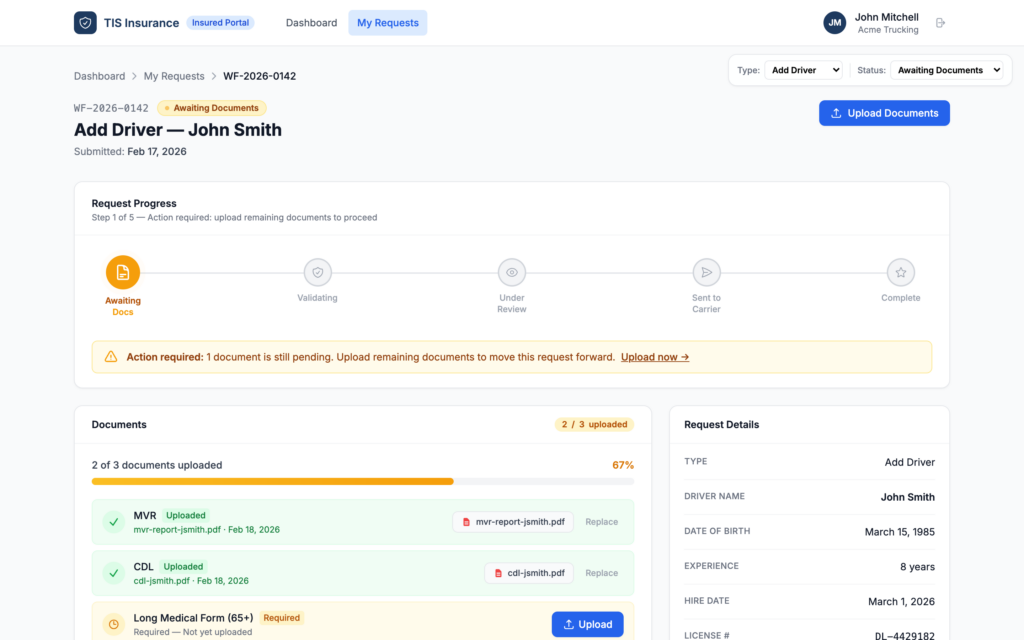Click the green checkmark on CDL row
This screenshot has height=640, width=1024.
click(114, 573)
